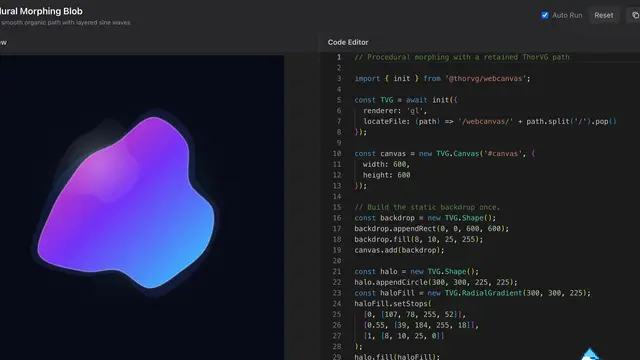Click the 'const TVG = await init({' line
Image resolution: width=640 pixels, height=360 pixels.
point(406,100)
